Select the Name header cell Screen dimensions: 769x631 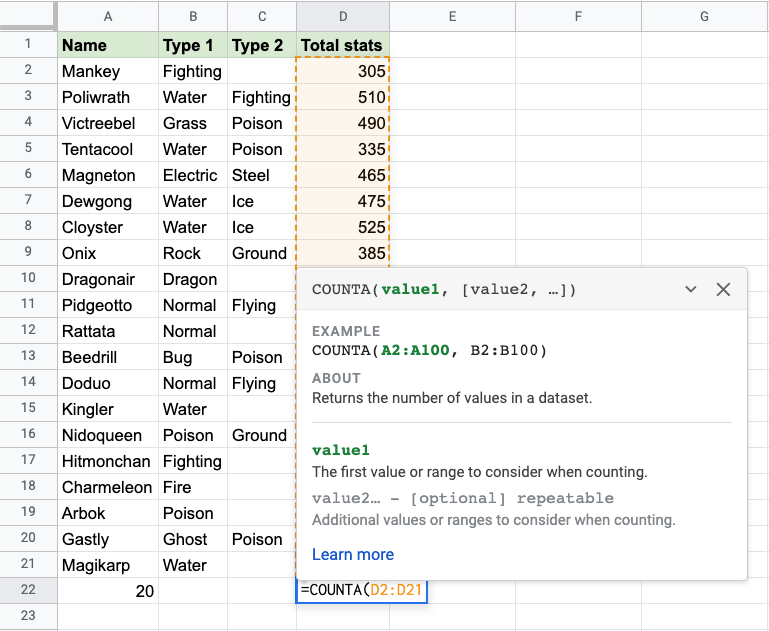pos(107,45)
